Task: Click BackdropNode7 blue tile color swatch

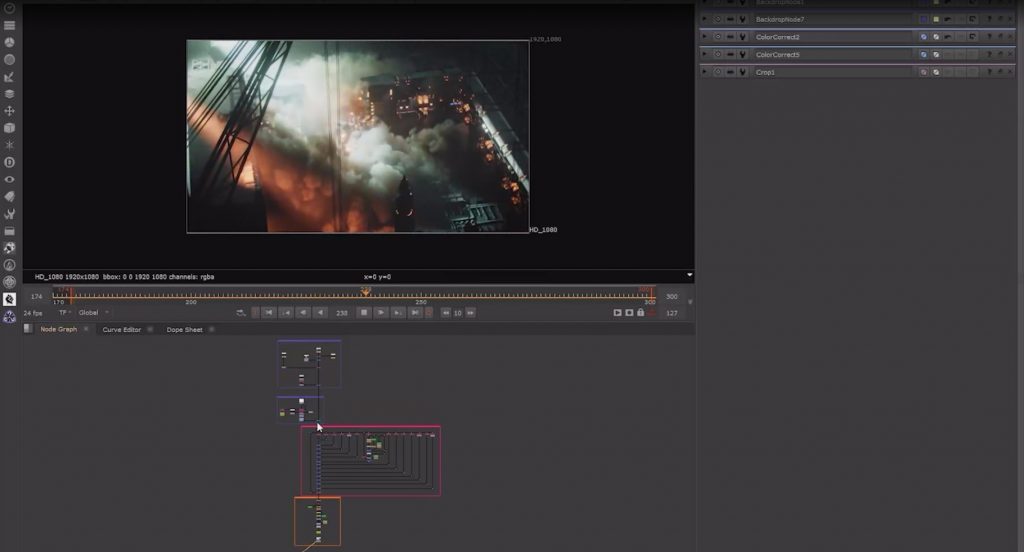Action: [x=923, y=19]
